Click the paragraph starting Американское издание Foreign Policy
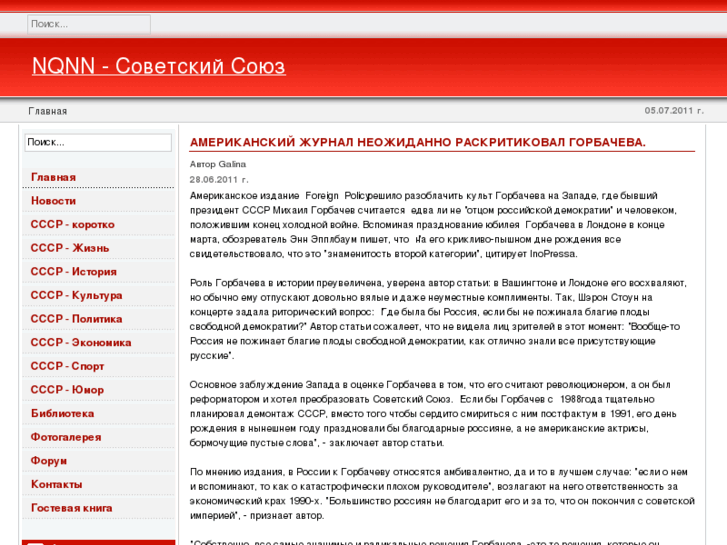The height and width of the screenshot is (545, 727). (433, 225)
